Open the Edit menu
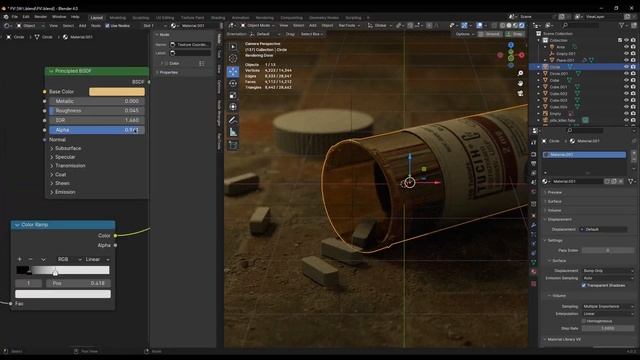640x360 pixels. point(26,17)
